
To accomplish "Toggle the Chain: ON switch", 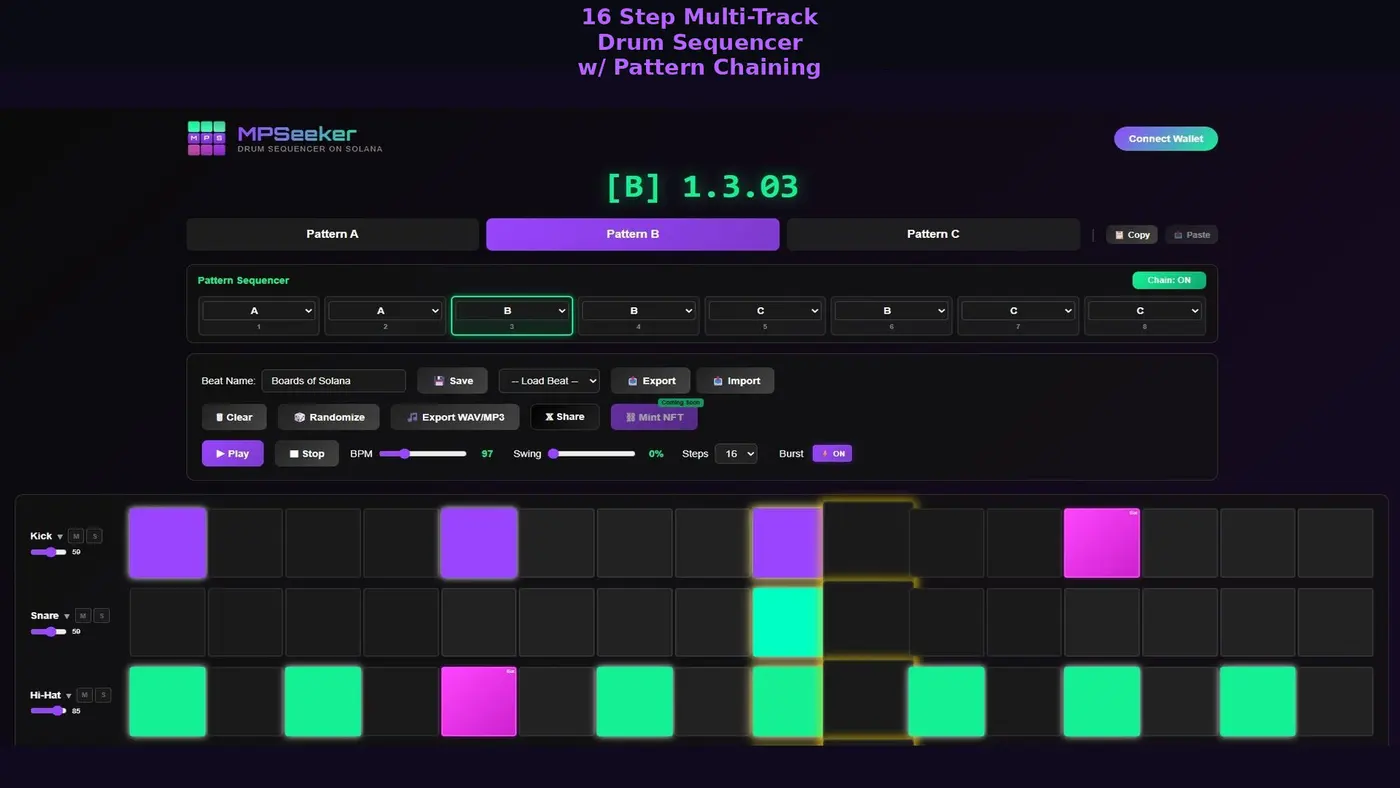I will [x=1169, y=280].
